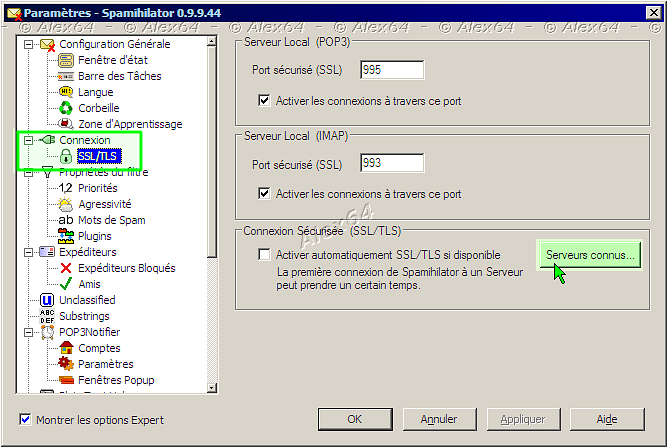Click the green checkmark Amis icon

pyautogui.click(x=66, y=284)
